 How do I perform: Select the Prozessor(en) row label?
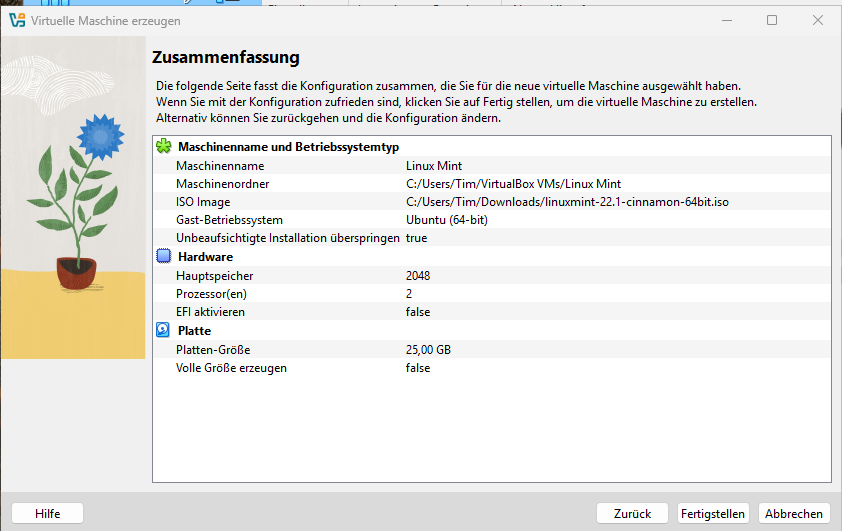(x=212, y=294)
